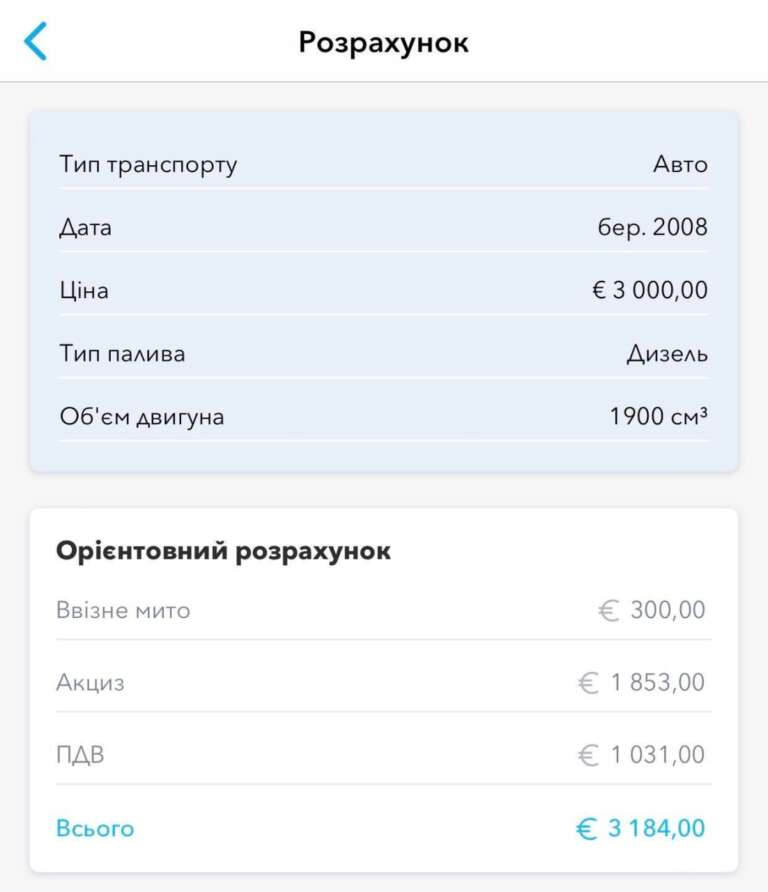Select the 1900 см³ engine volume
This screenshot has width=768, height=892.
[x=658, y=417]
